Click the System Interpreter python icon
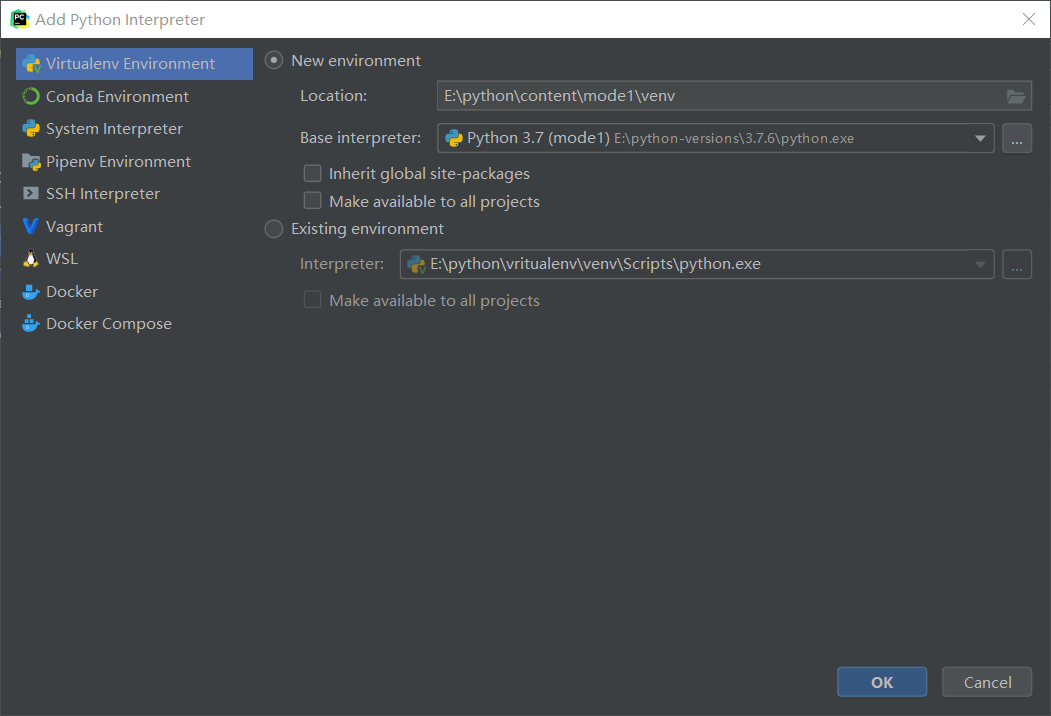The width and height of the screenshot is (1051, 716). [x=31, y=129]
